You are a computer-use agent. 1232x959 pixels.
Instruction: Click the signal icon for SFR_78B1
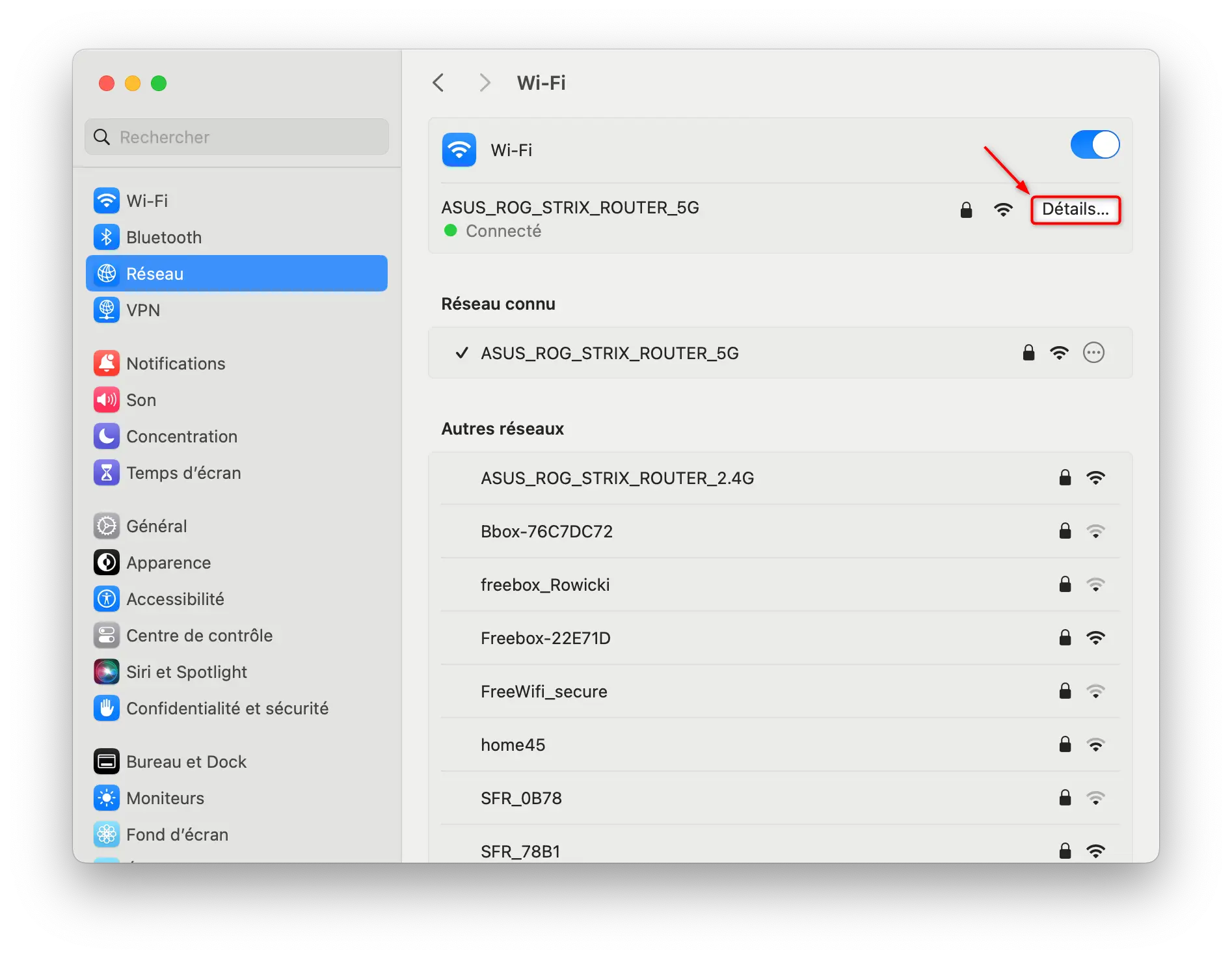[x=1096, y=851]
